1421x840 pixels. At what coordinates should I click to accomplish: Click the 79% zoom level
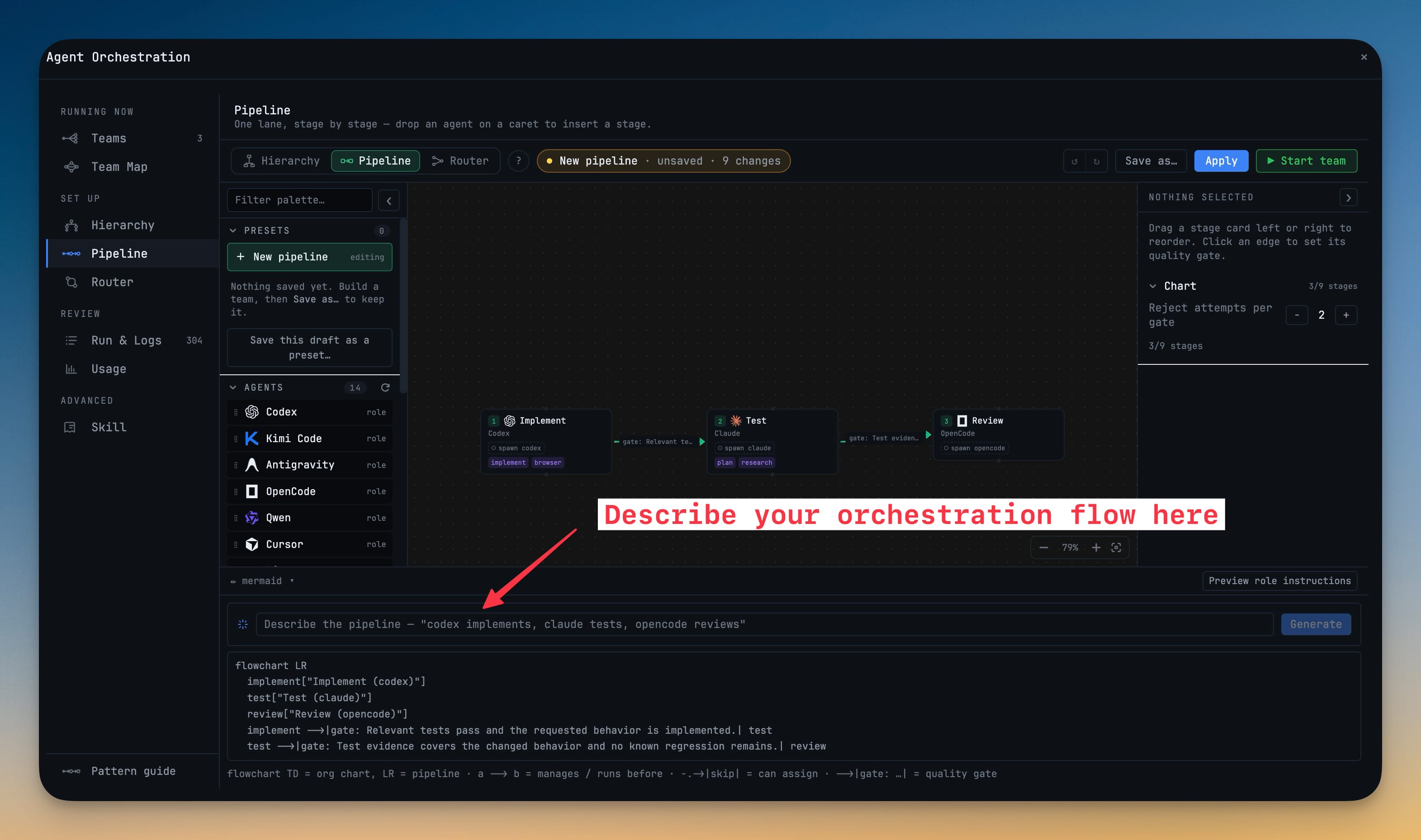[1070, 547]
